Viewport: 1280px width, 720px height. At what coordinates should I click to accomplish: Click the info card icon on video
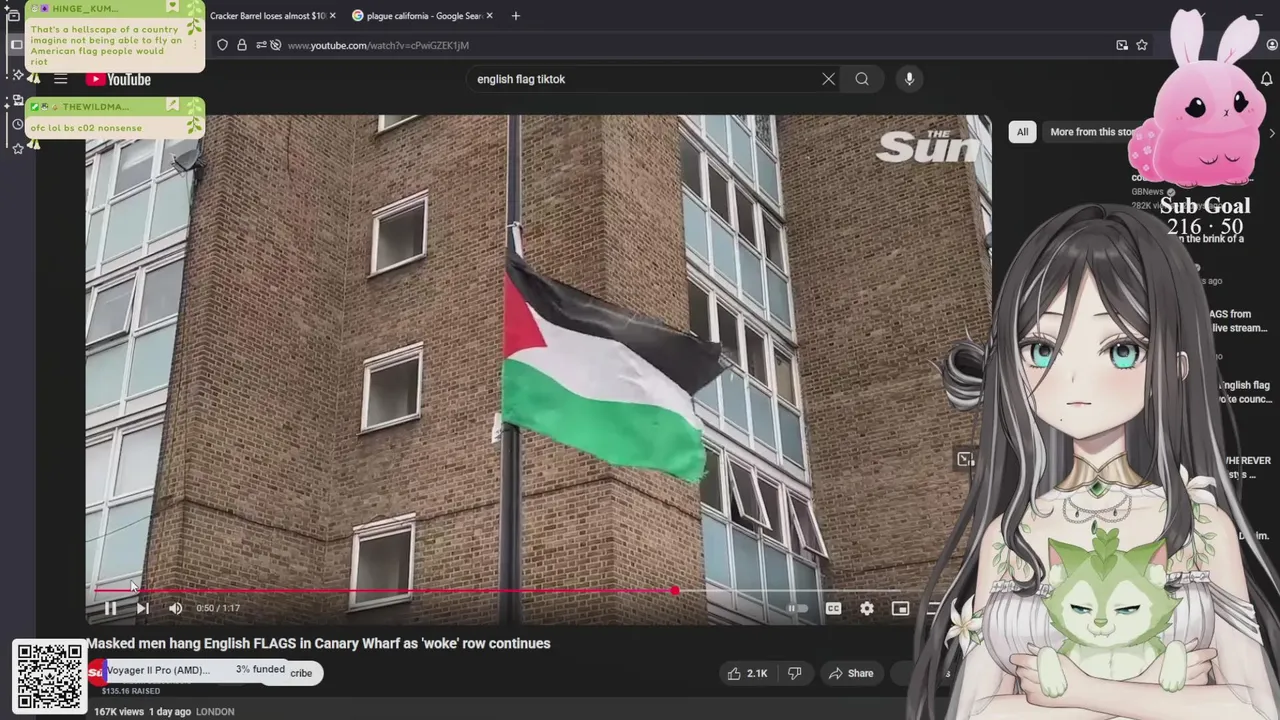click(965, 459)
